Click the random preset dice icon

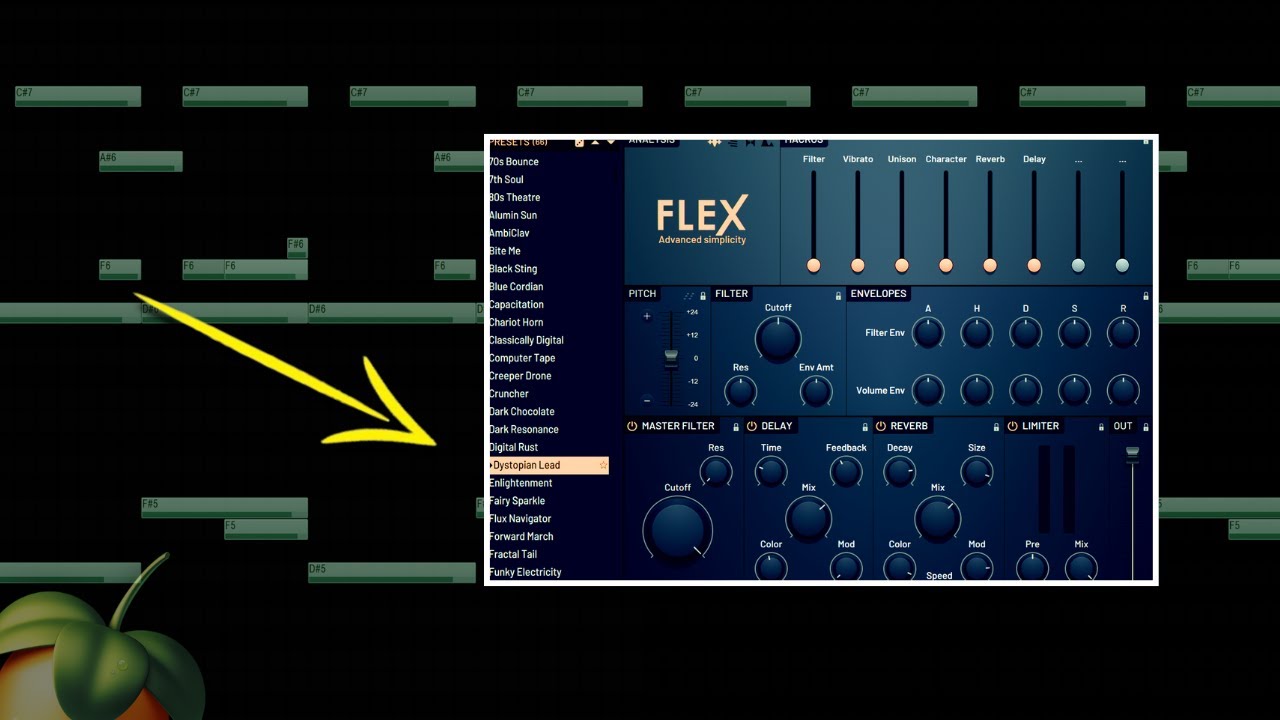coord(579,143)
